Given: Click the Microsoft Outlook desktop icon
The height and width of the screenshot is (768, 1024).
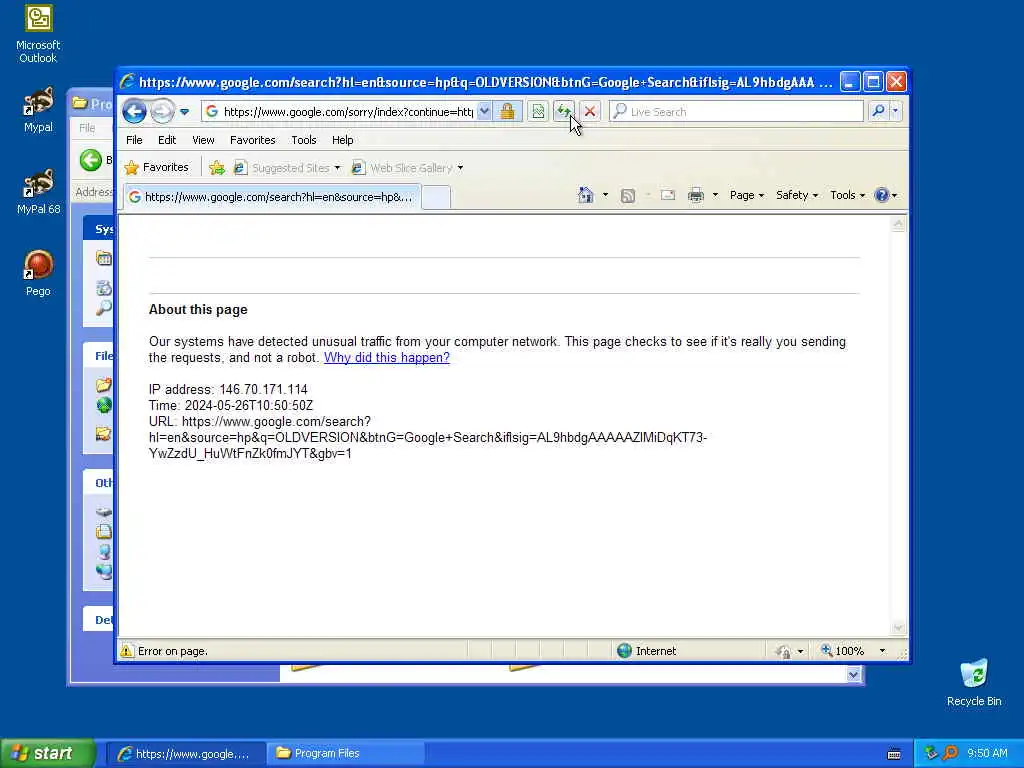Looking at the screenshot, I should point(39,34).
